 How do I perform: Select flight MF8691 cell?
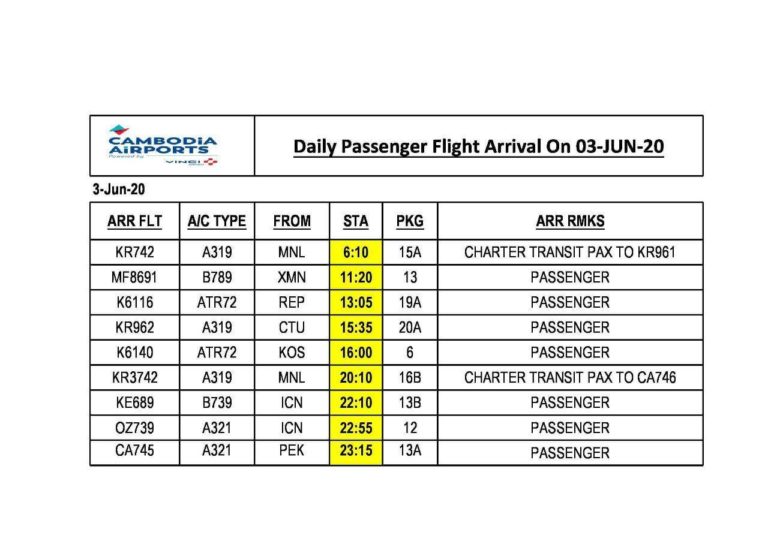coord(135,277)
